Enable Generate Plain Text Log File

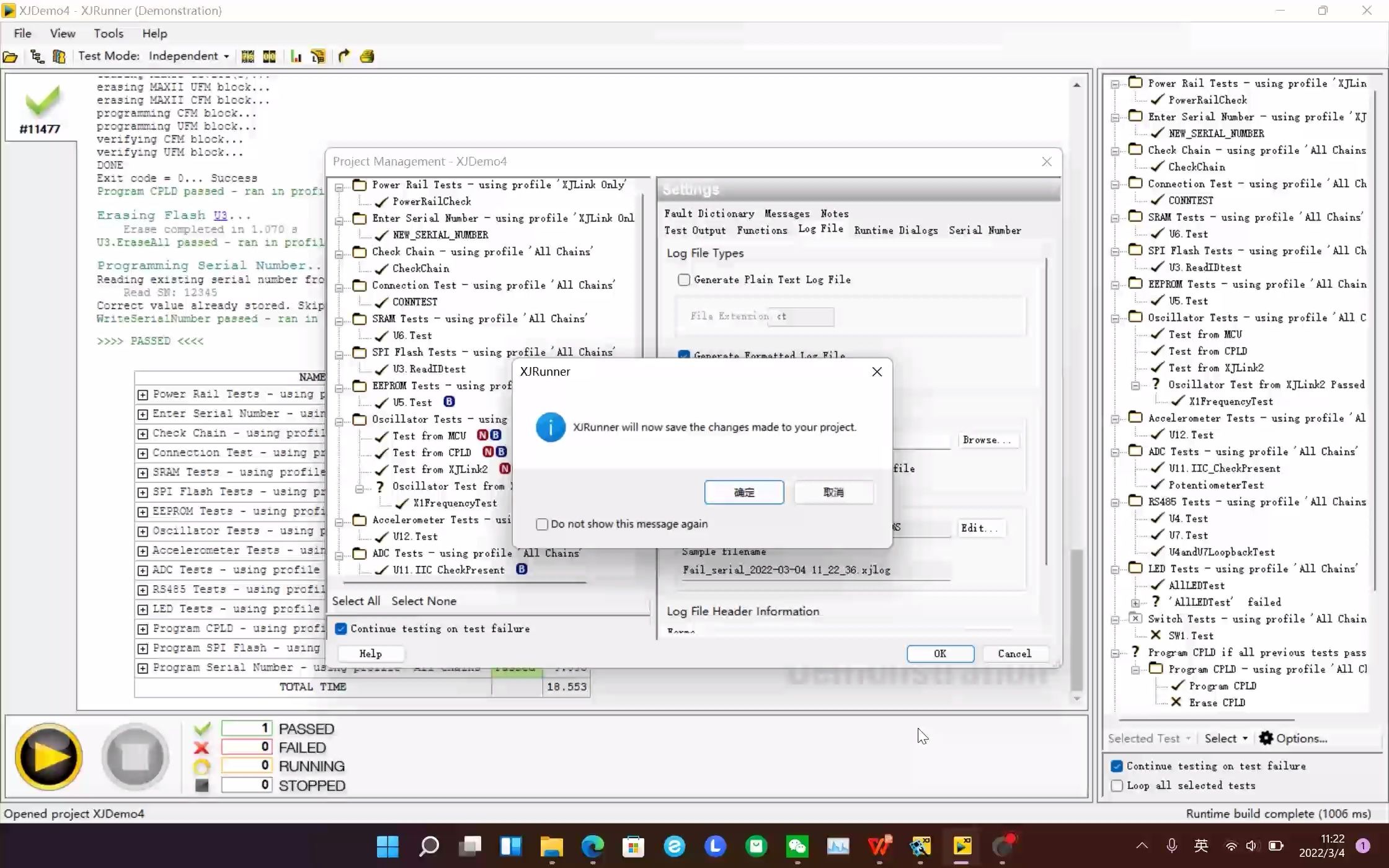click(684, 280)
